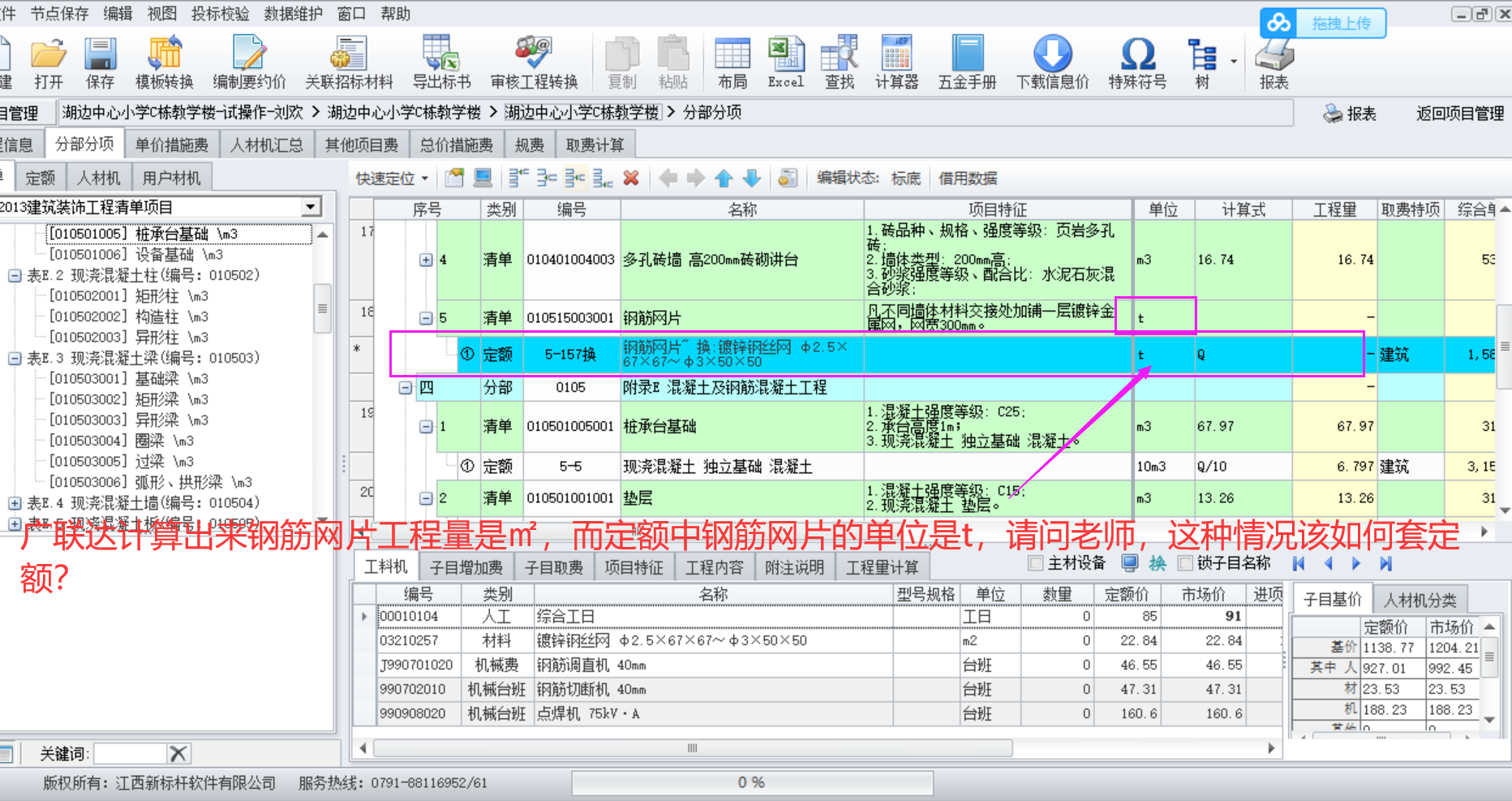This screenshot has width=1512, height=801.
Task: Switch to the 人材机分类 tab
Action: pos(1420,600)
